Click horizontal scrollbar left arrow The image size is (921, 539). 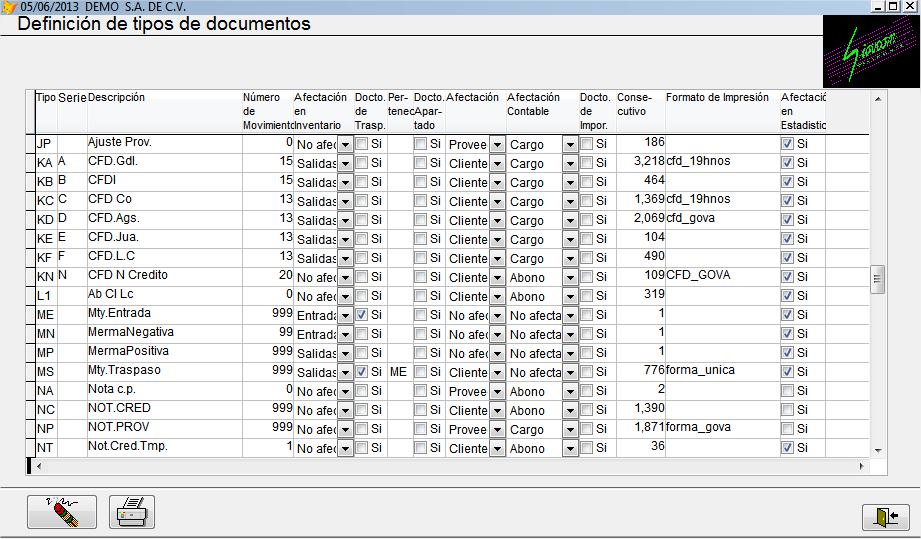click(39, 466)
